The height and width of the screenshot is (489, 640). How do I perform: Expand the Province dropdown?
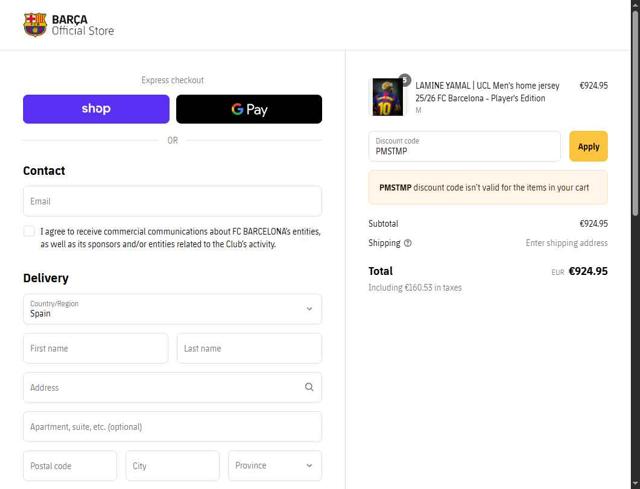[275, 466]
